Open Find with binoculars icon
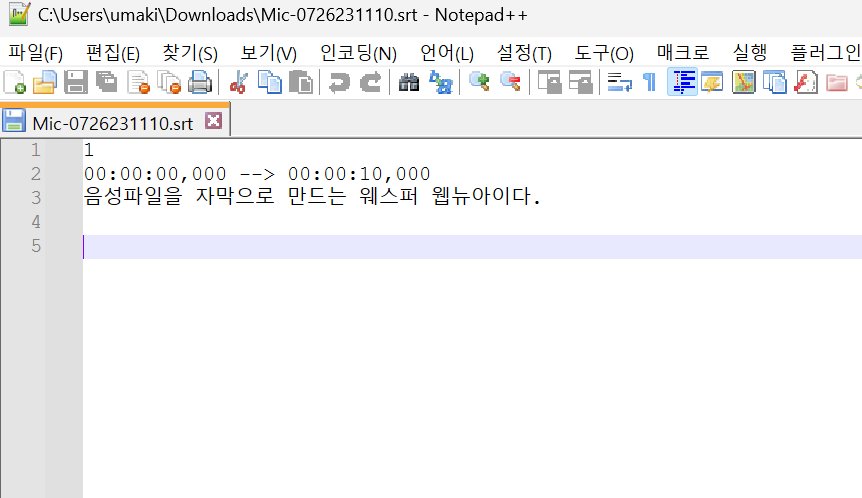The image size is (862, 498). tap(409, 82)
